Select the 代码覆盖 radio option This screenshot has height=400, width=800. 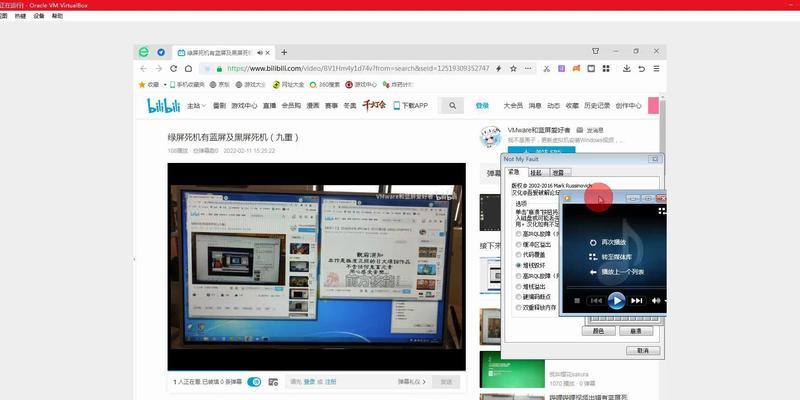click(x=518, y=255)
